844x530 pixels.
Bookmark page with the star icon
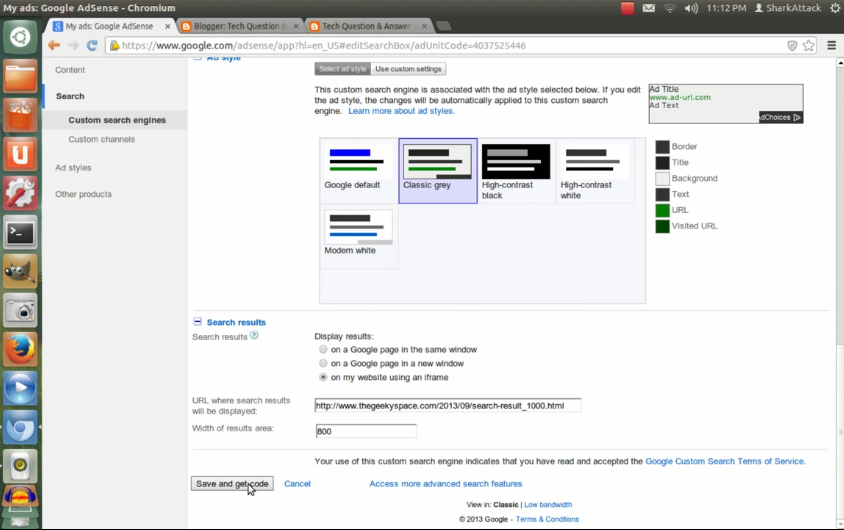[x=808, y=46]
